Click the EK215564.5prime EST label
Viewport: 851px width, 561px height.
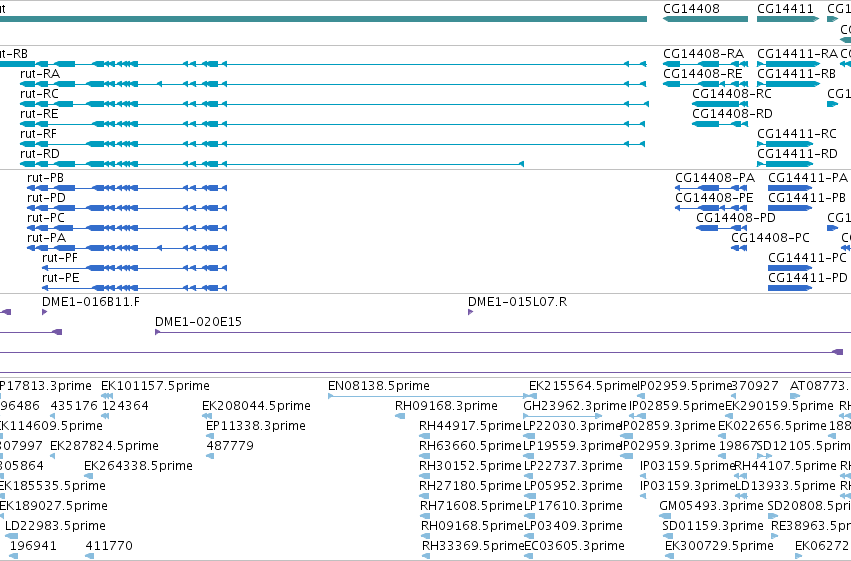click(x=582, y=386)
